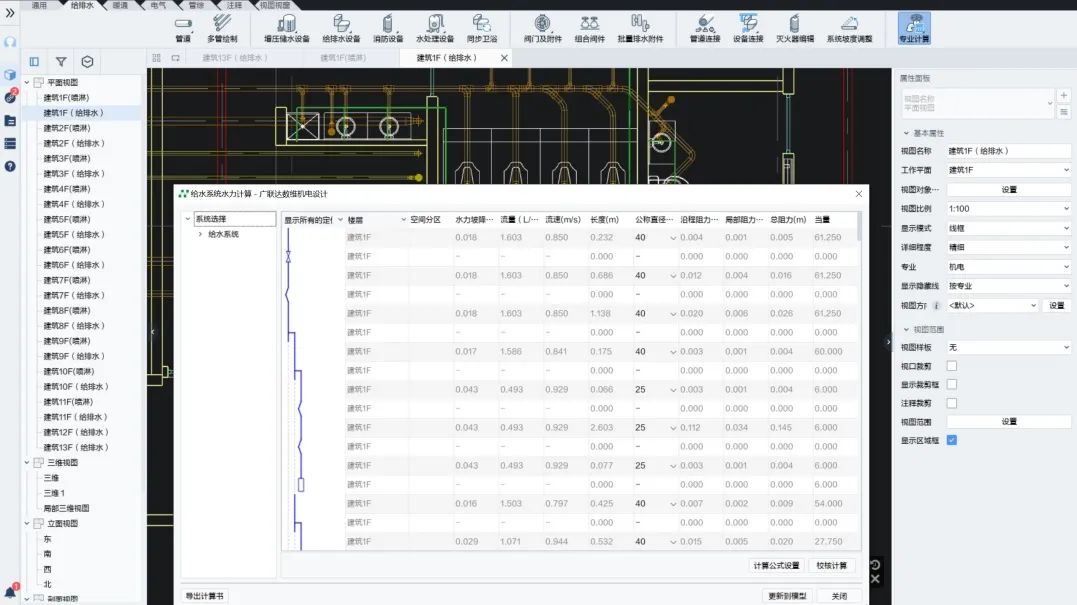Click the list menu icon in properties panel
This screenshot has height=605, width=1077.
tap(1063, 111)
